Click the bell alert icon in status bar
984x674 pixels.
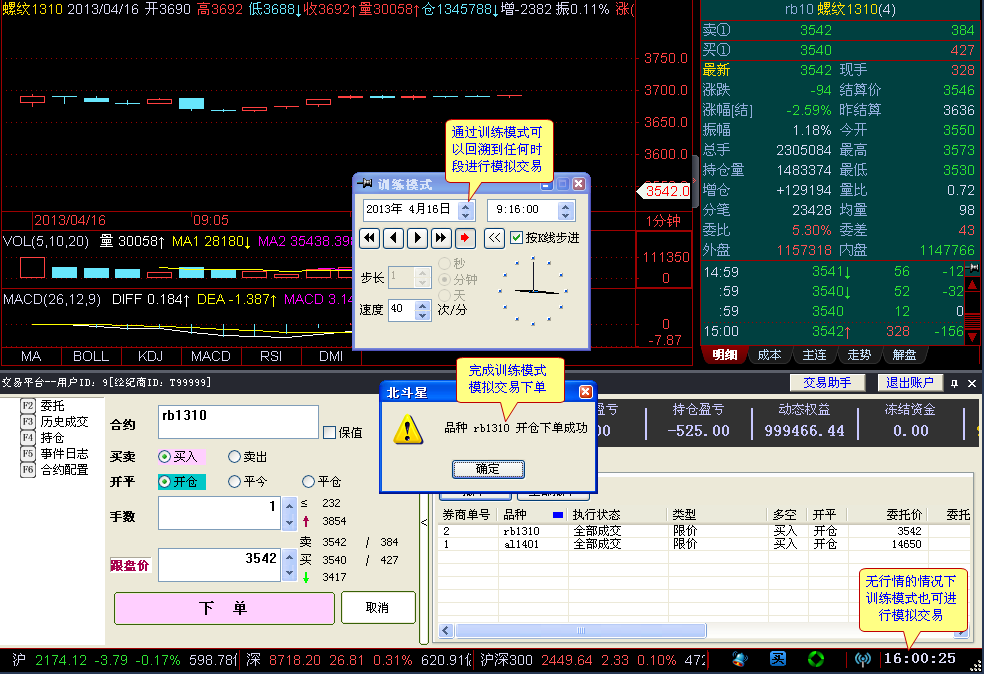[740, 660]
